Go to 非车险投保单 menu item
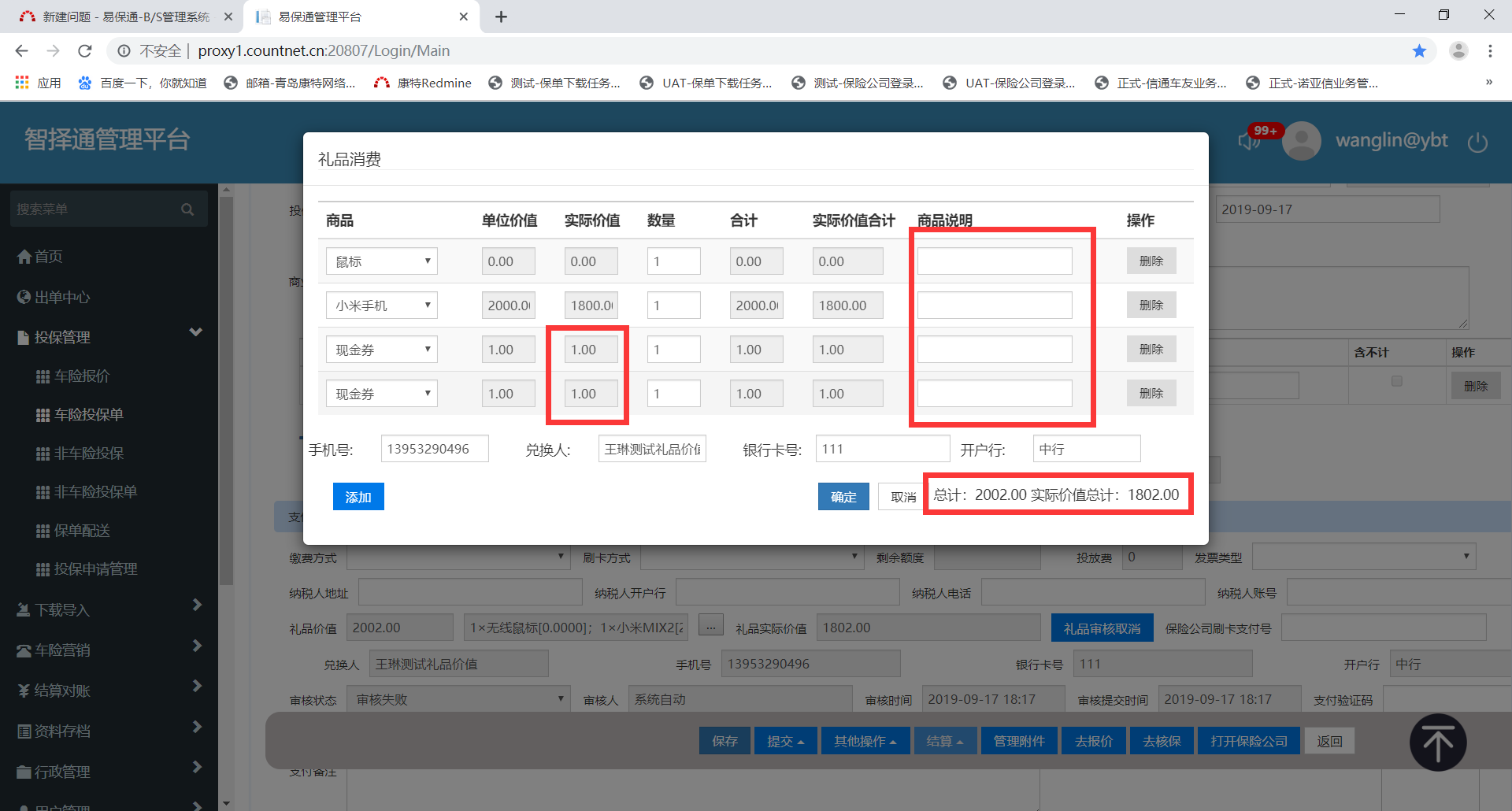This screenshot has height=811, width=1512. 87,492
